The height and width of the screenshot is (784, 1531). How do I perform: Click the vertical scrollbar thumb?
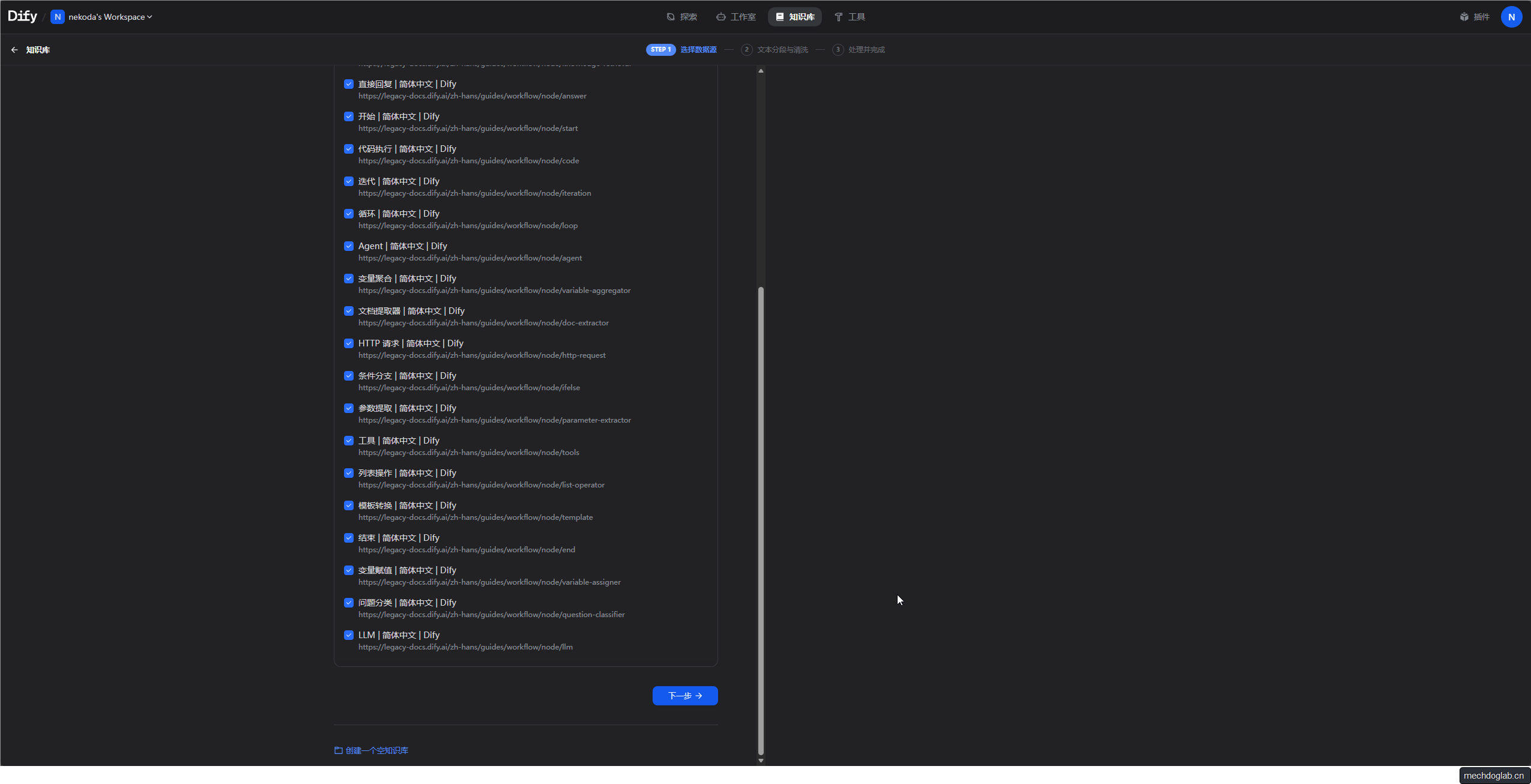coord(761,520)
